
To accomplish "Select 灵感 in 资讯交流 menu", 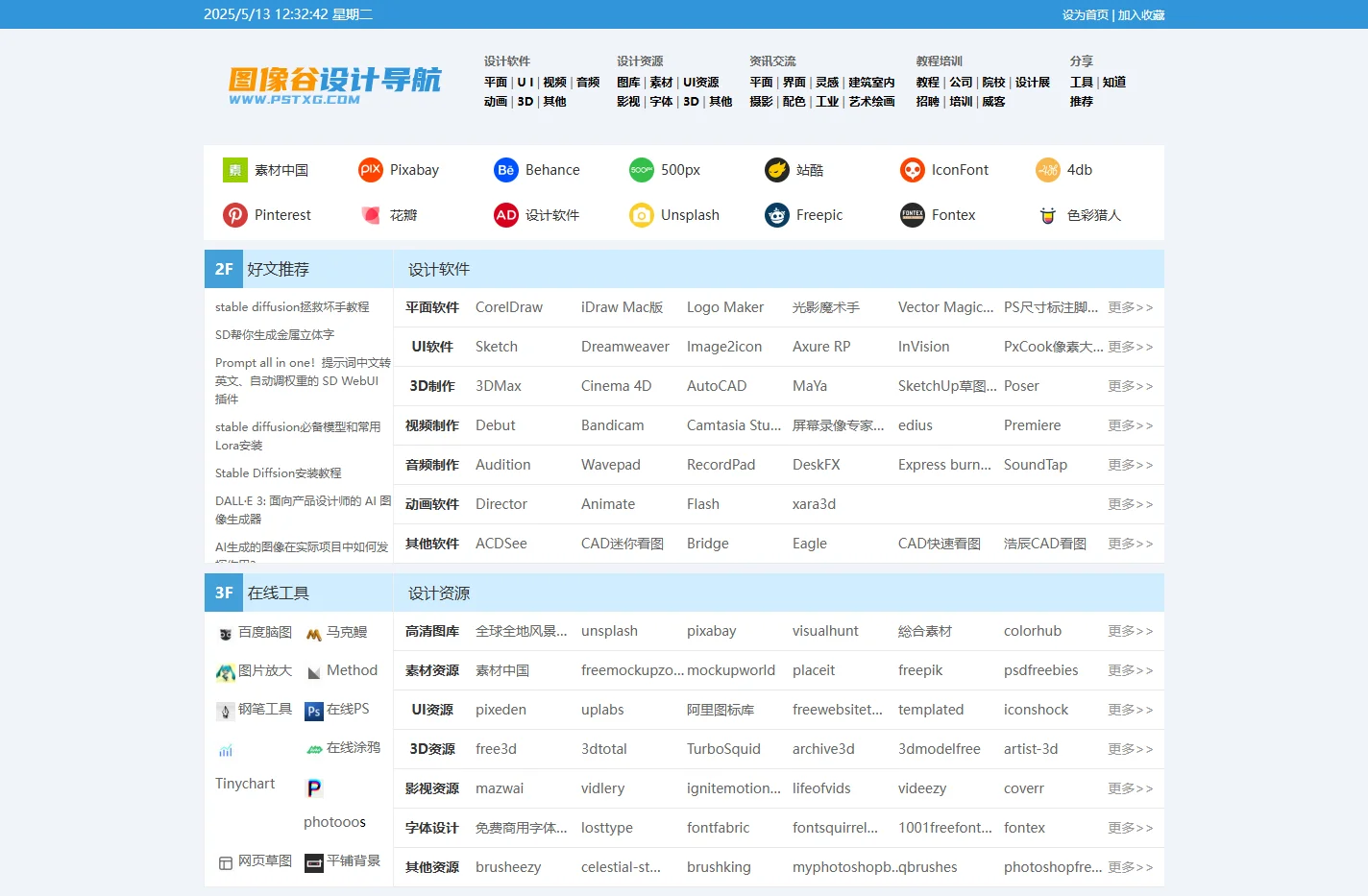I will click(x=827, y=83).
